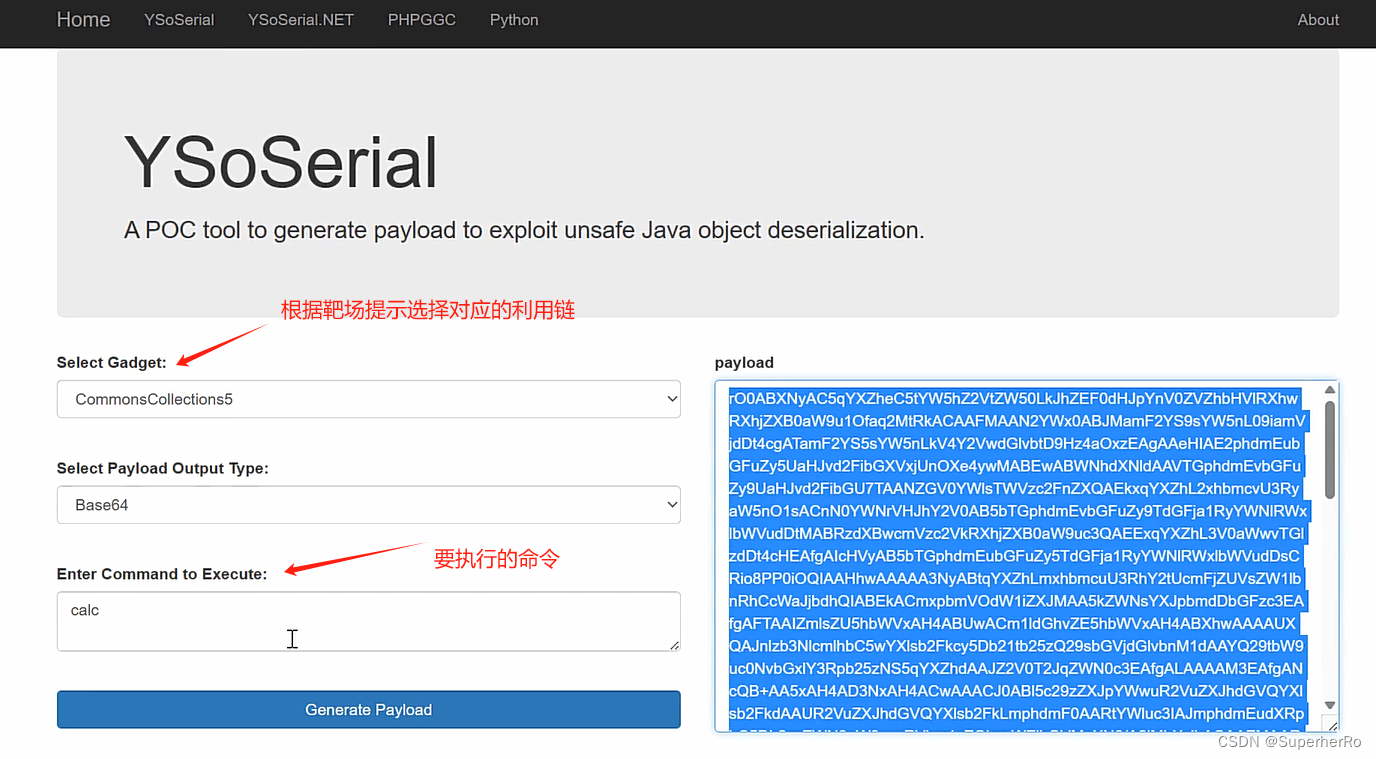Click payload scrollbar down arrow
1376x759 pixels.
tap(1330, 705)
